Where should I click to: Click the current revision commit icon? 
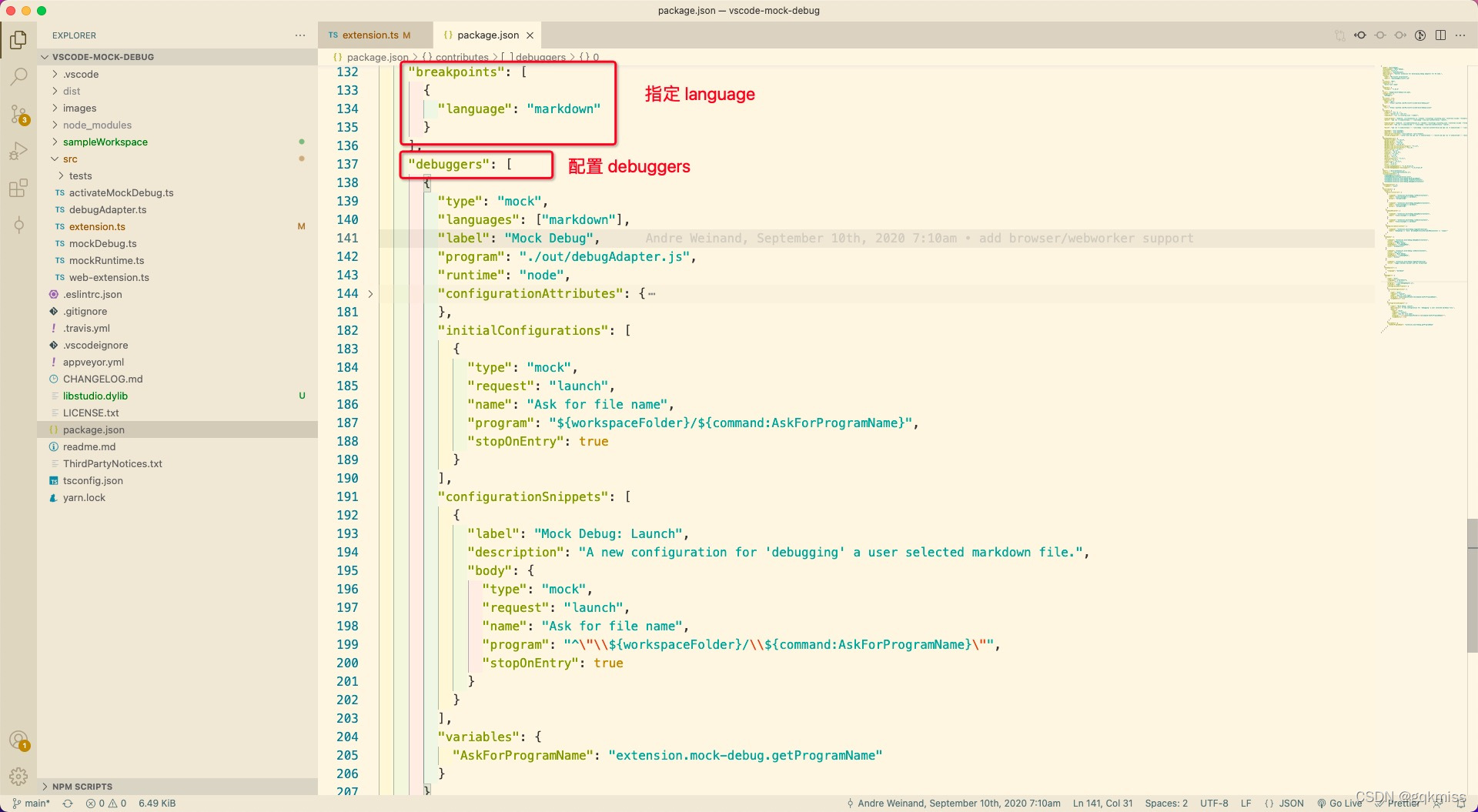(1380, 35)
